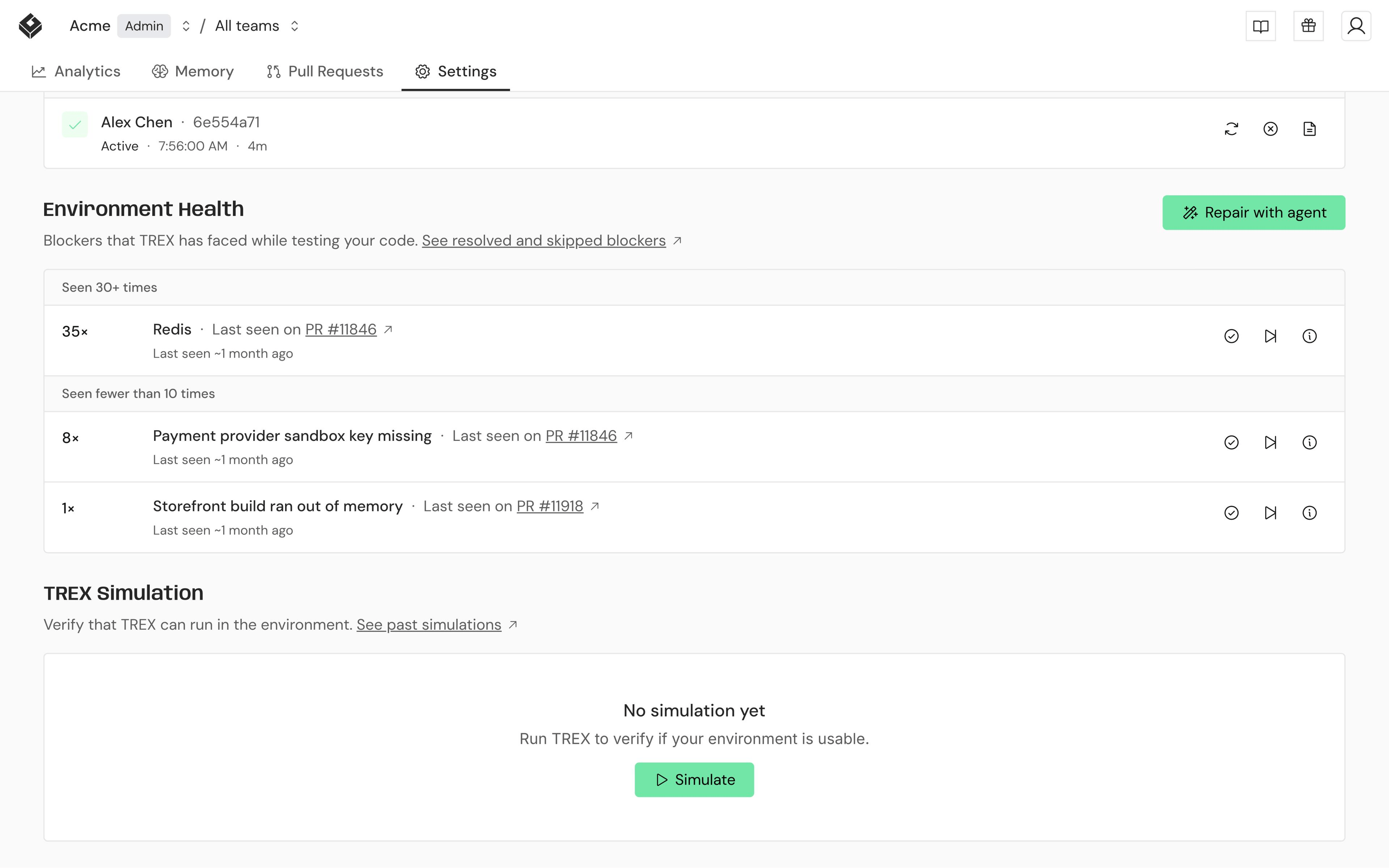
Task: Click the Admin role badge
Action: [144, 26]
